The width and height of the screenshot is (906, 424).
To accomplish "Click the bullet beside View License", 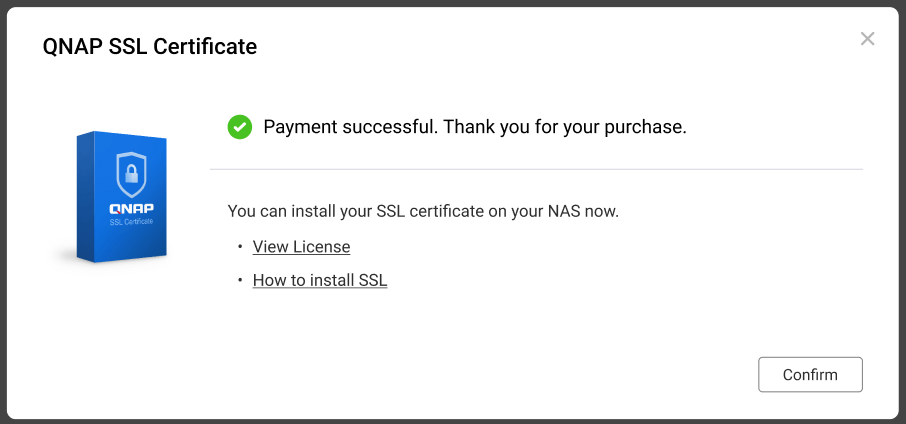I will pyautogui.click(x=240, y=247).
